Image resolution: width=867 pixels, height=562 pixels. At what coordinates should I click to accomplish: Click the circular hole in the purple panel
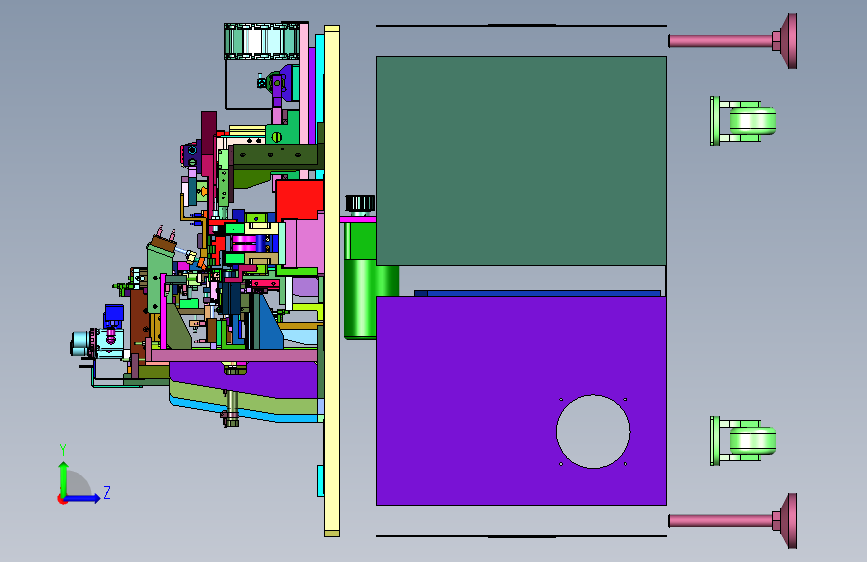pyautogui.click(x=593, y=431)
